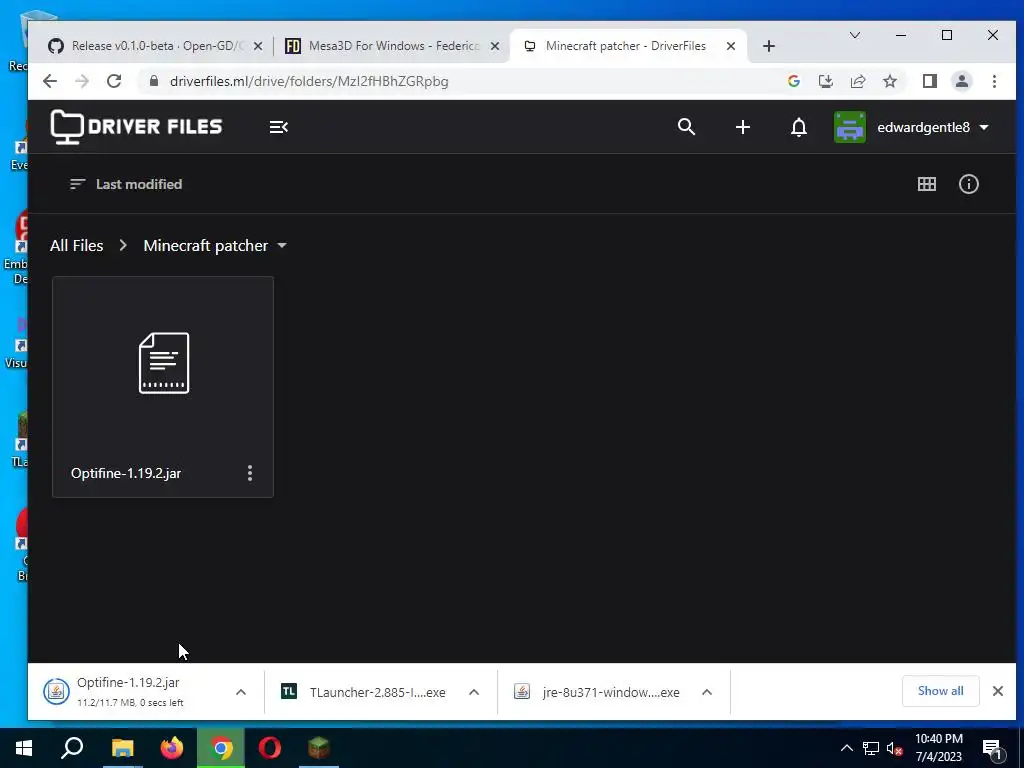Open options for Optifine-1.19.2.jar card
1024x768 pixels.
(249, 473)
